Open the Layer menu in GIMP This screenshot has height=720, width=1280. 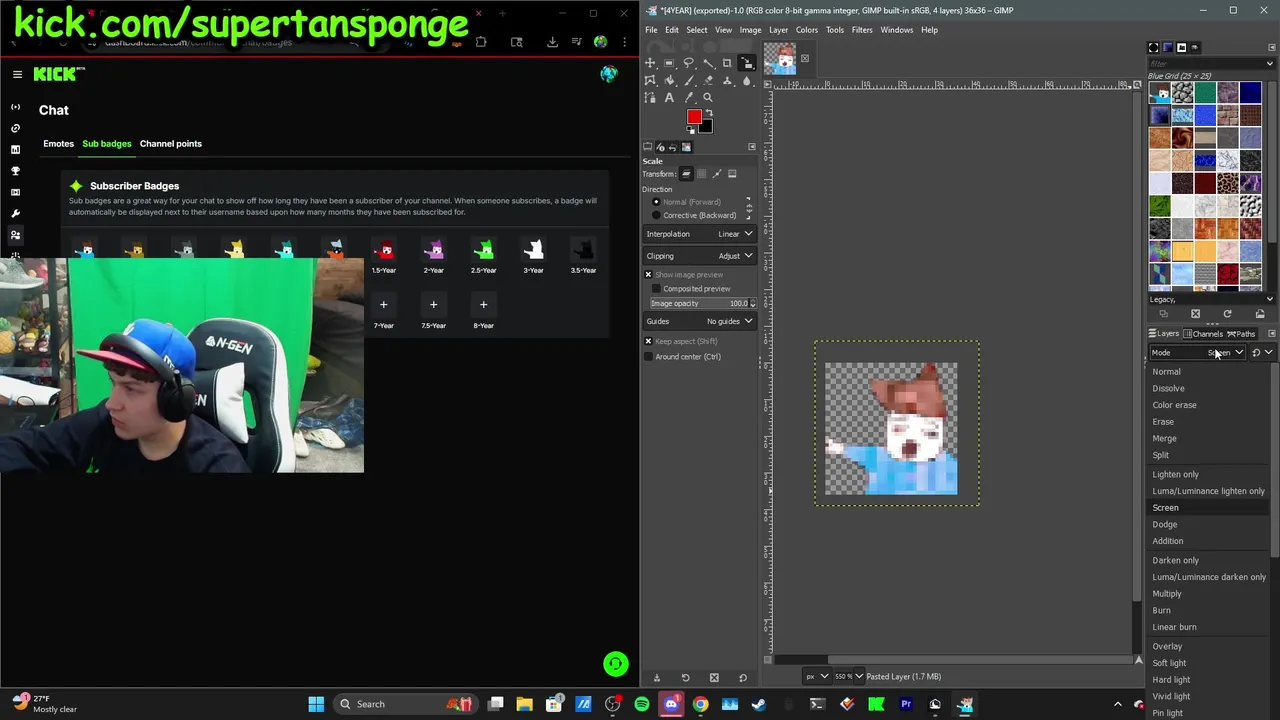(x=778, y=30)
